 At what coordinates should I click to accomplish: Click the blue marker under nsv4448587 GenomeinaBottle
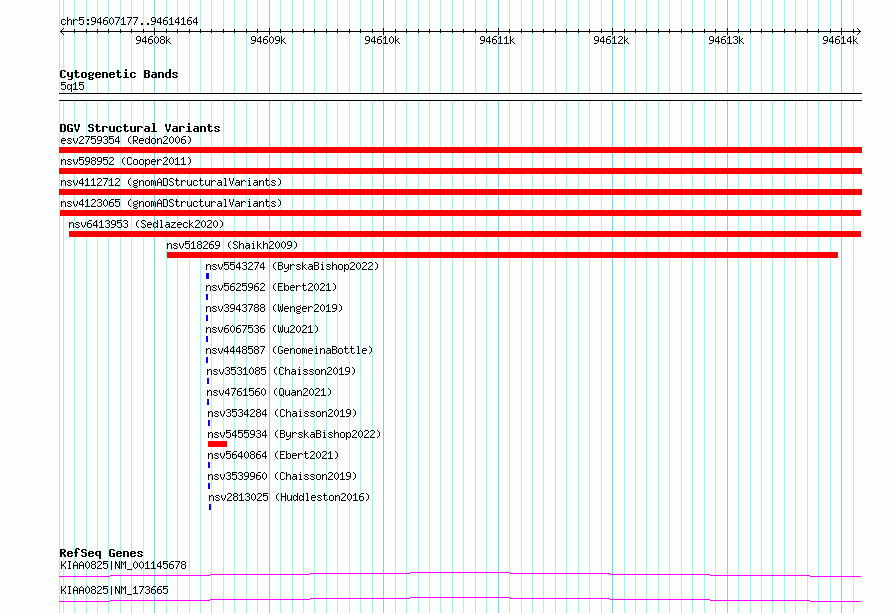[207, 360]
